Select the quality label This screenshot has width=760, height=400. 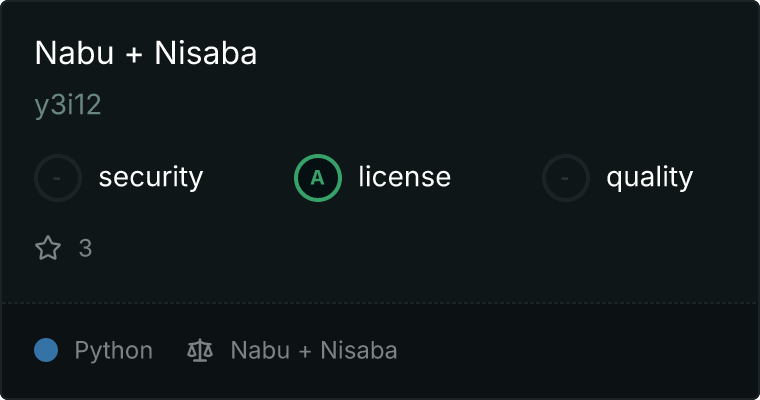click(650, 178)
